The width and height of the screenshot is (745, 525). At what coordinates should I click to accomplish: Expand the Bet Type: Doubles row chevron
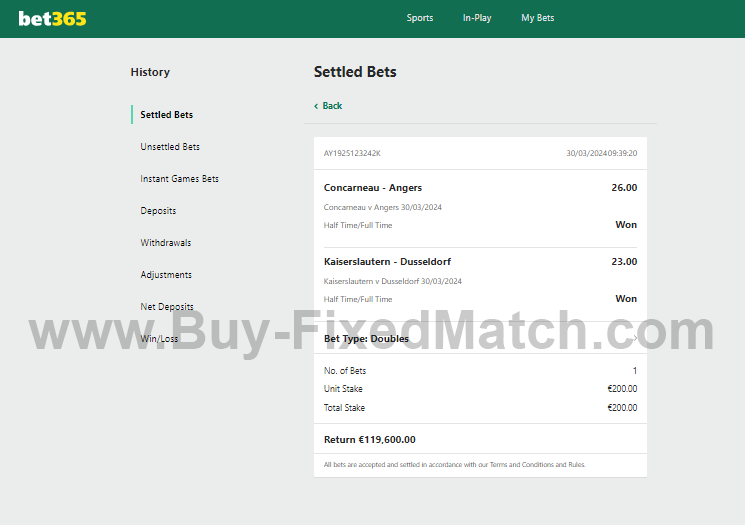coord(634,339)
